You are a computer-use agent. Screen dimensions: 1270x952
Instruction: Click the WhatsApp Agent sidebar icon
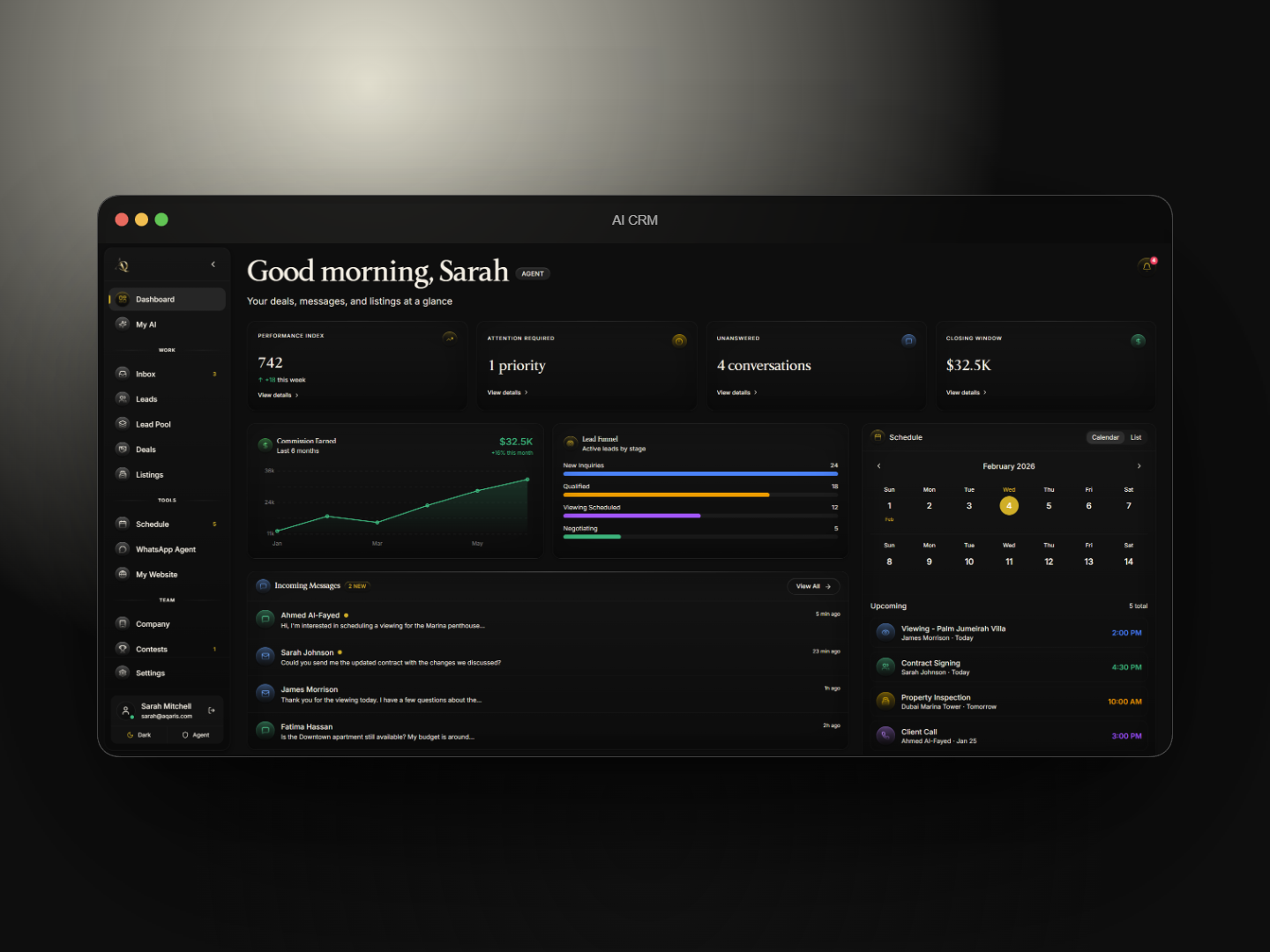(123, 549)
